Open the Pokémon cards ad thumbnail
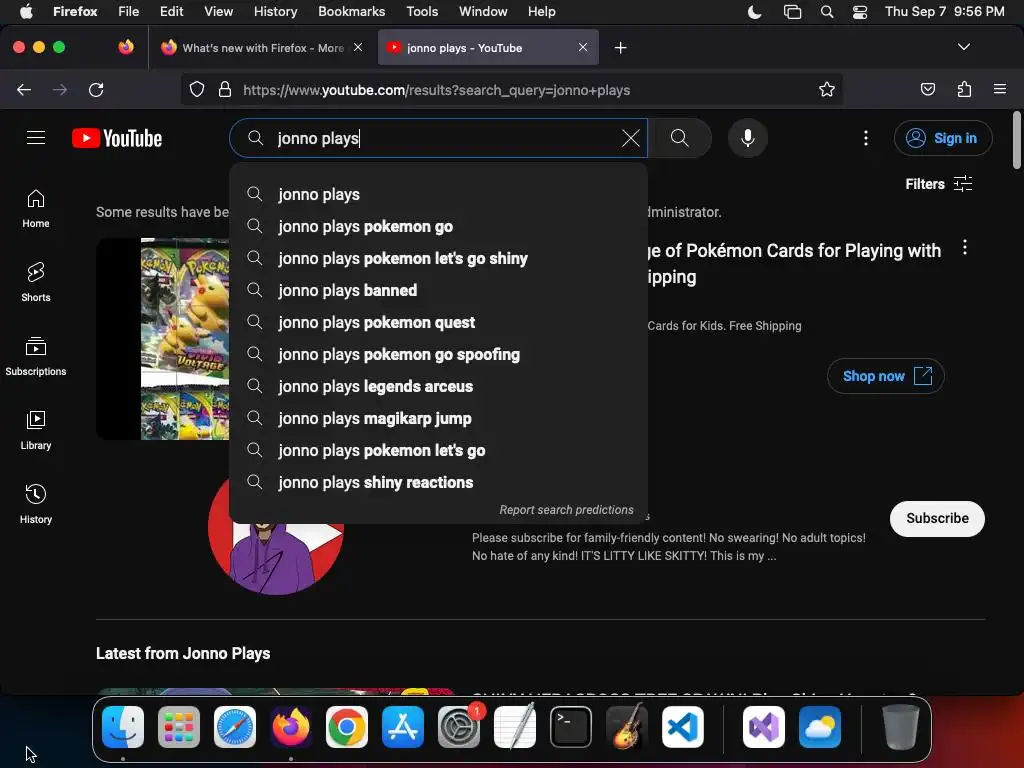 pos(163,339)
